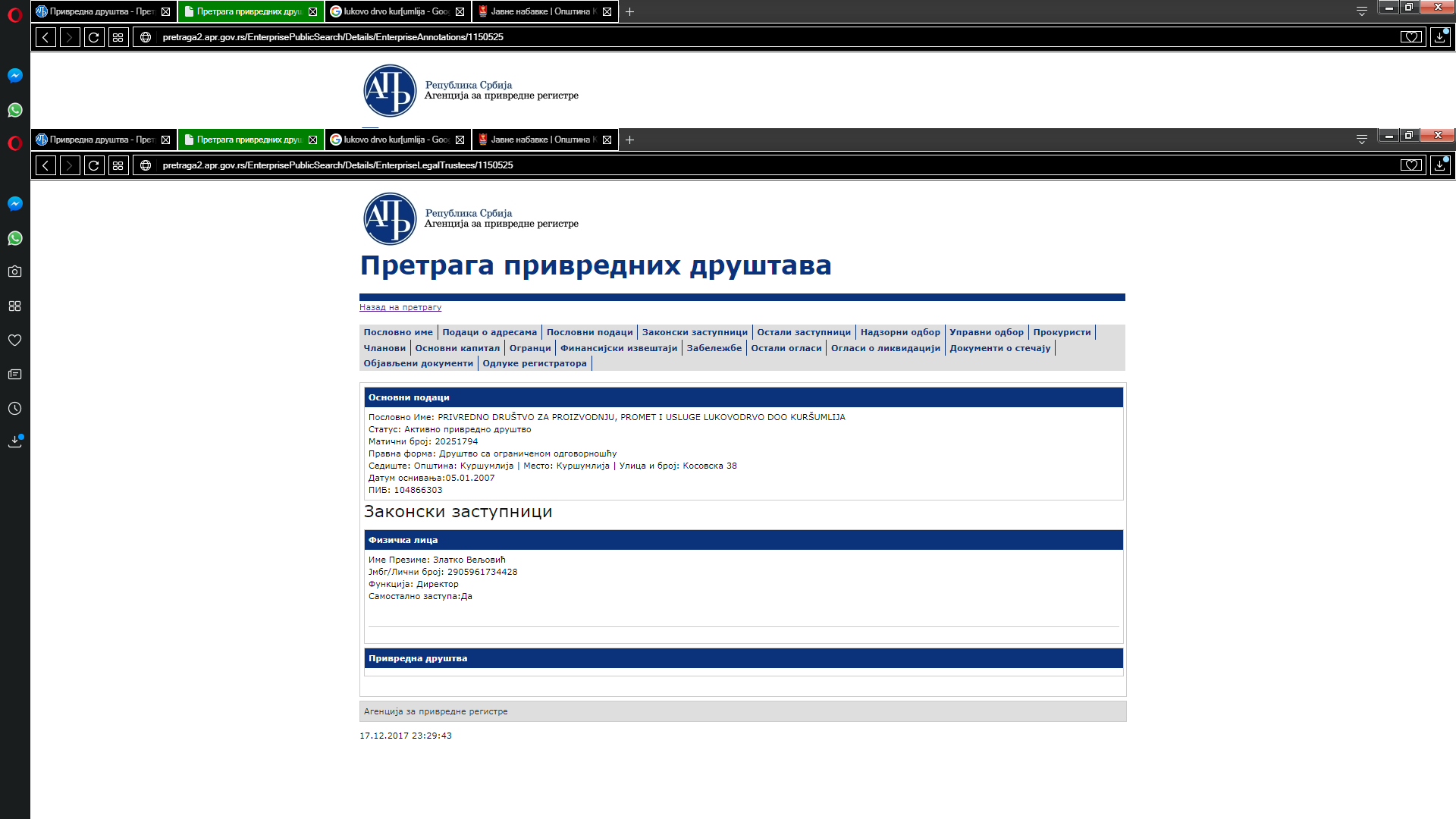Click the snapshot camera icon in sidebar
This screenshot has width=1456, height=819.
click(x=14, y=271)
